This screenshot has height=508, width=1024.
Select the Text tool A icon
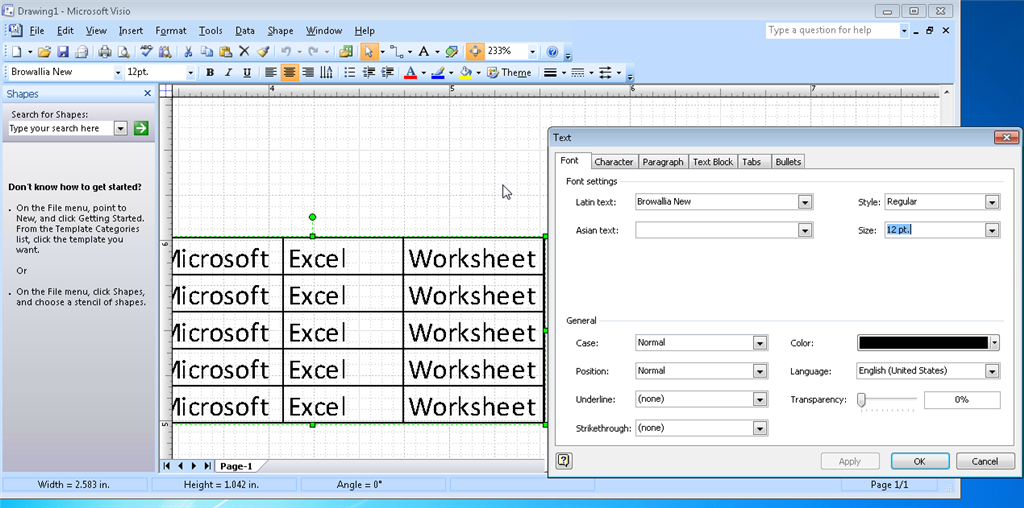(x=424, y=52)
